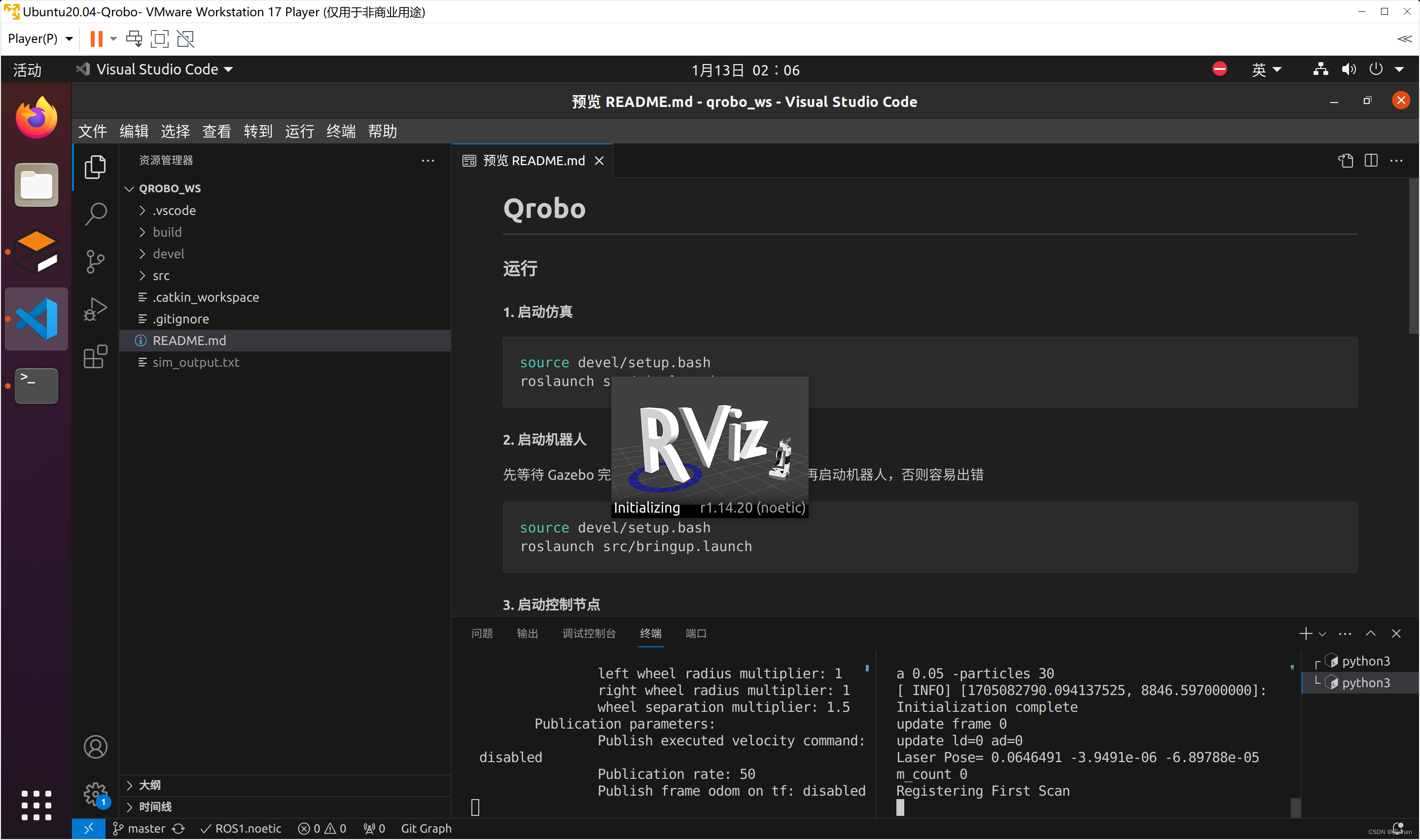
Task: Open the Extensions view
Action: [95, 356]
